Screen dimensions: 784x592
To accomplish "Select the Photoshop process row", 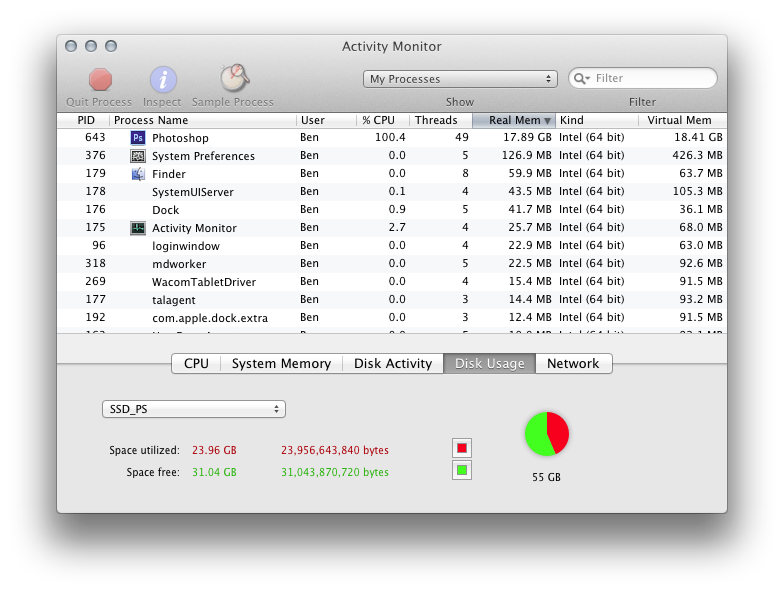I will (x=392, y=138).
